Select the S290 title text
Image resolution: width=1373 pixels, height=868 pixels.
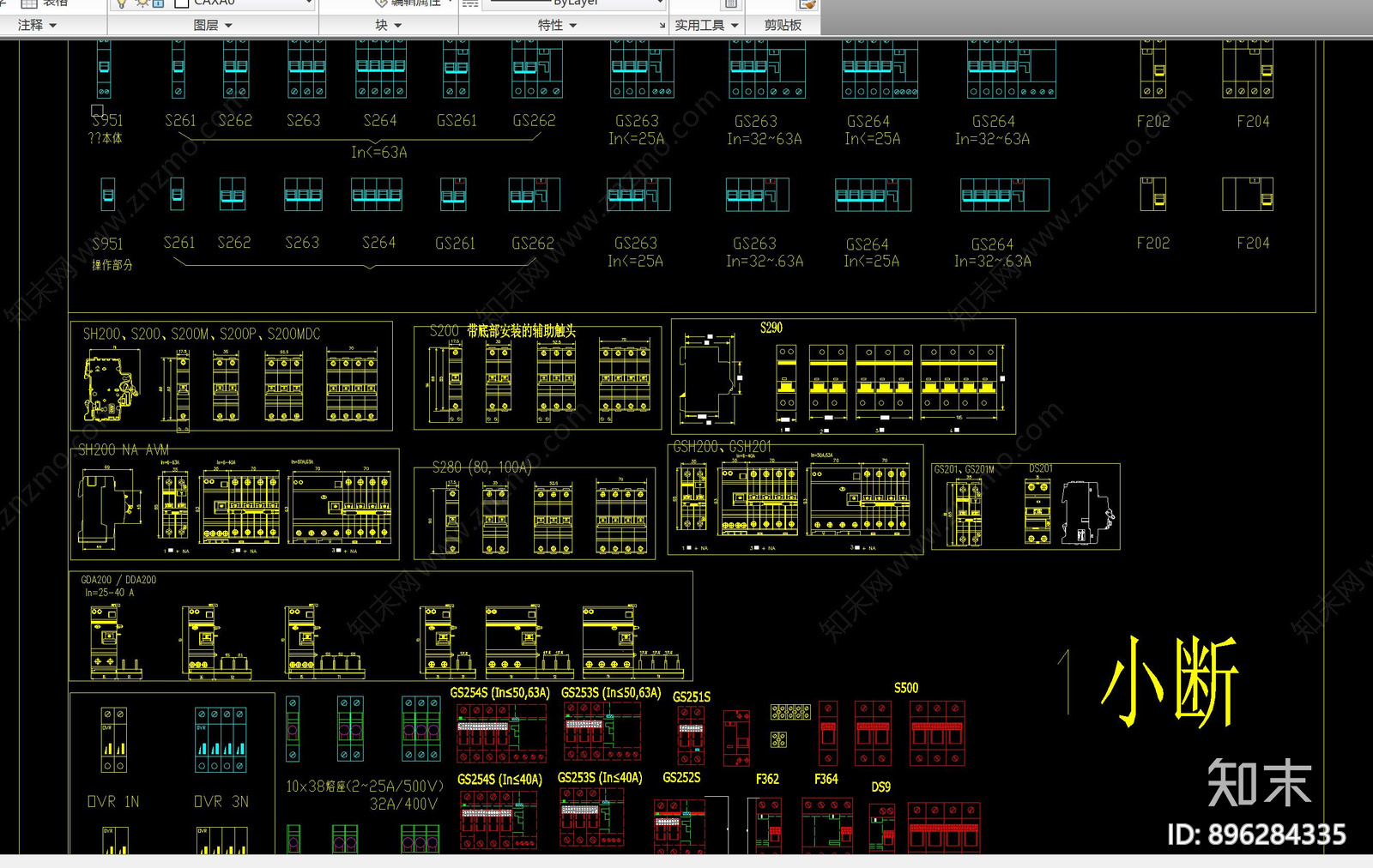coord(771,327)
